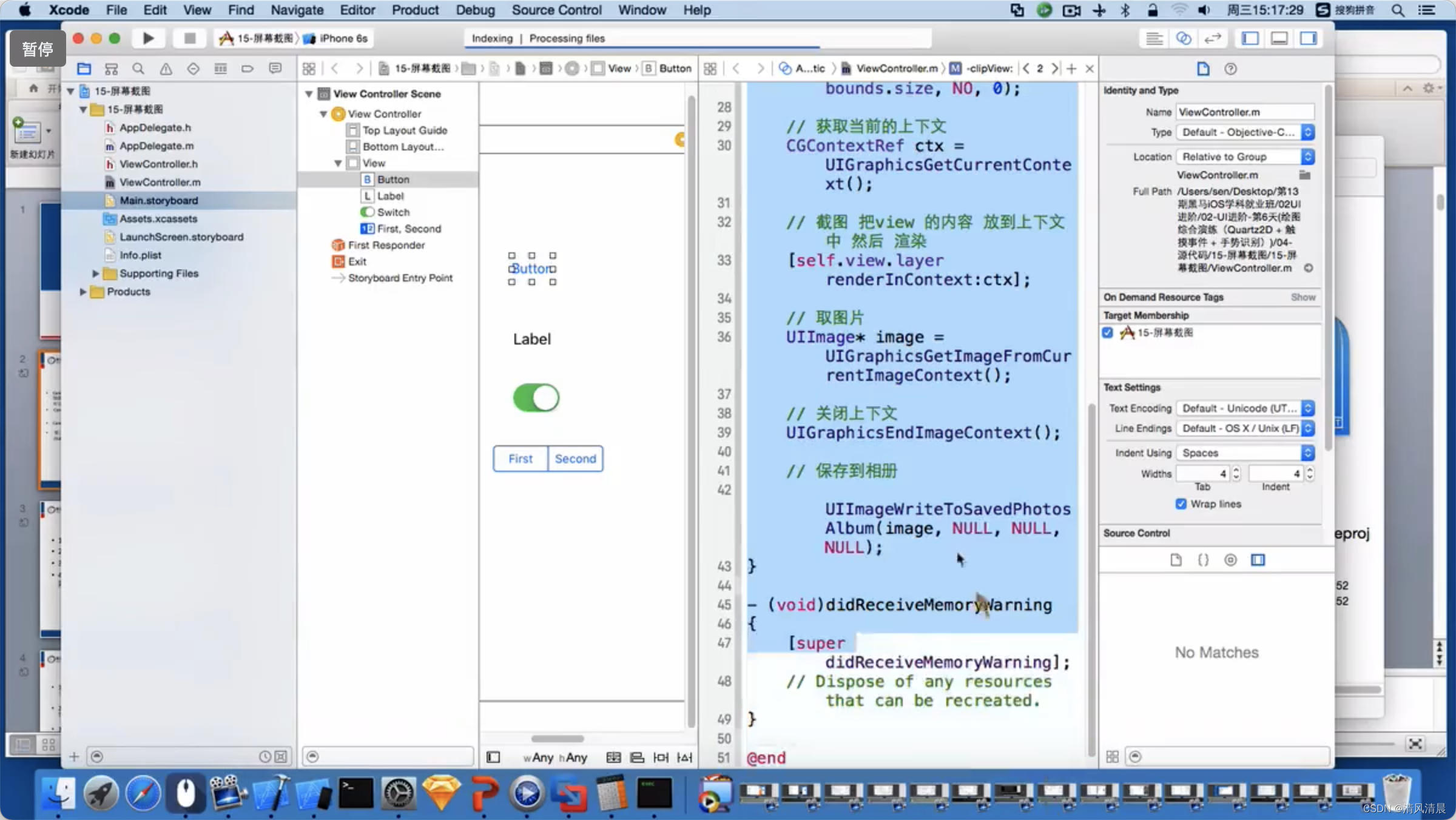This screenshot has height=820, width=1456.
Task: Toggle the green Switch in the storyboard
Action: coord(536,398)
